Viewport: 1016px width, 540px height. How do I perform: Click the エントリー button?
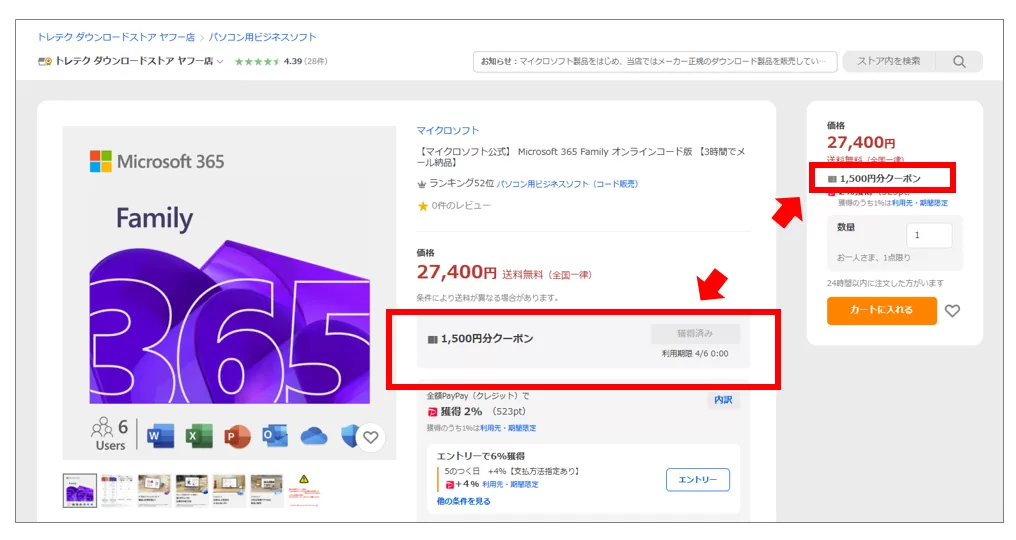click(x=697, y=480)
